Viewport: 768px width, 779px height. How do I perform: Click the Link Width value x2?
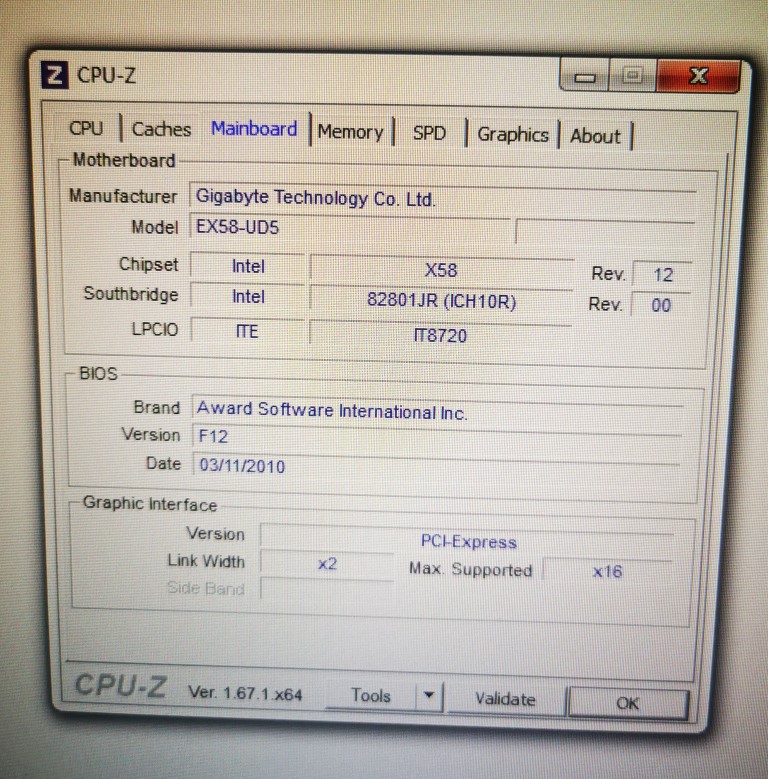(327, 564)
